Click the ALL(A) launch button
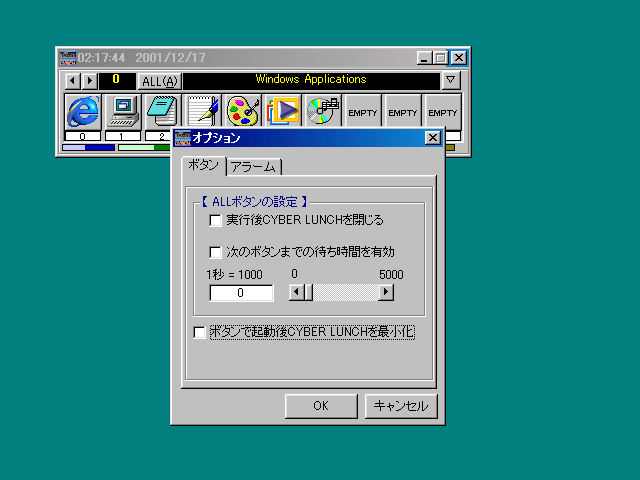 (160, 81)
